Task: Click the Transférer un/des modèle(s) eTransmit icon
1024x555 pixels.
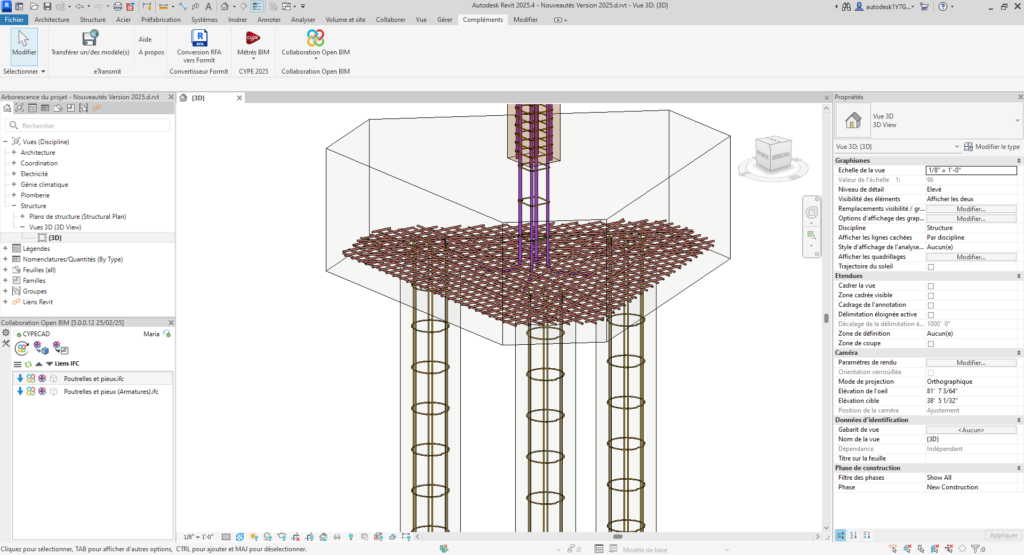Action: (90, 39)
